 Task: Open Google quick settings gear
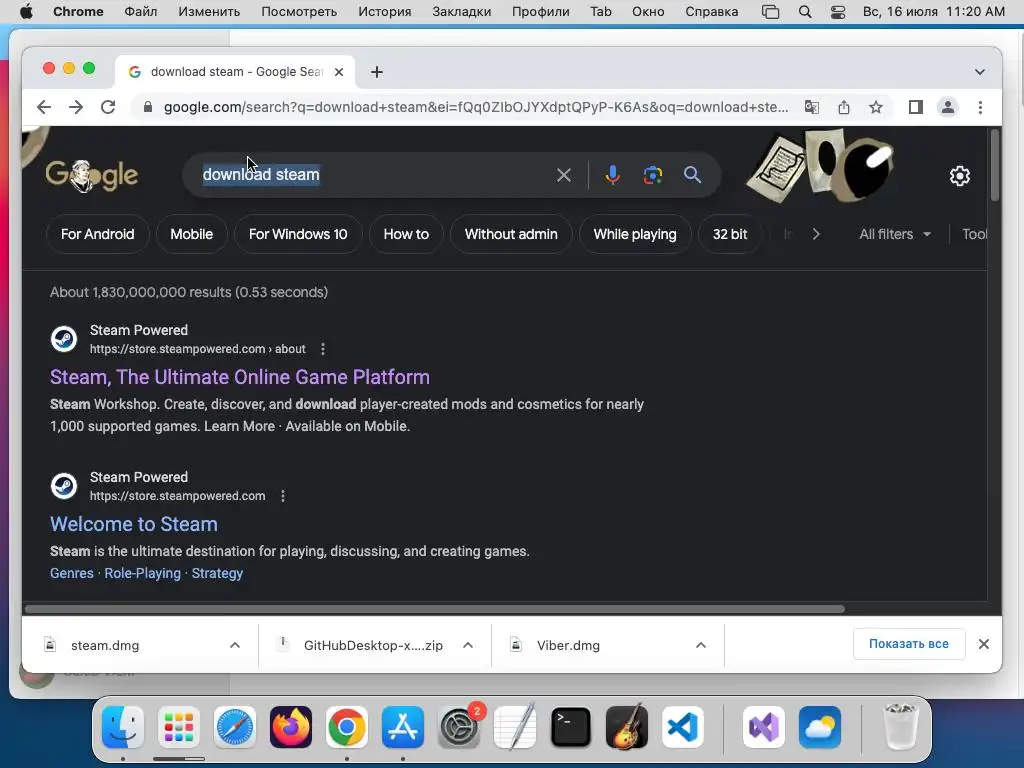click(959, 176)
